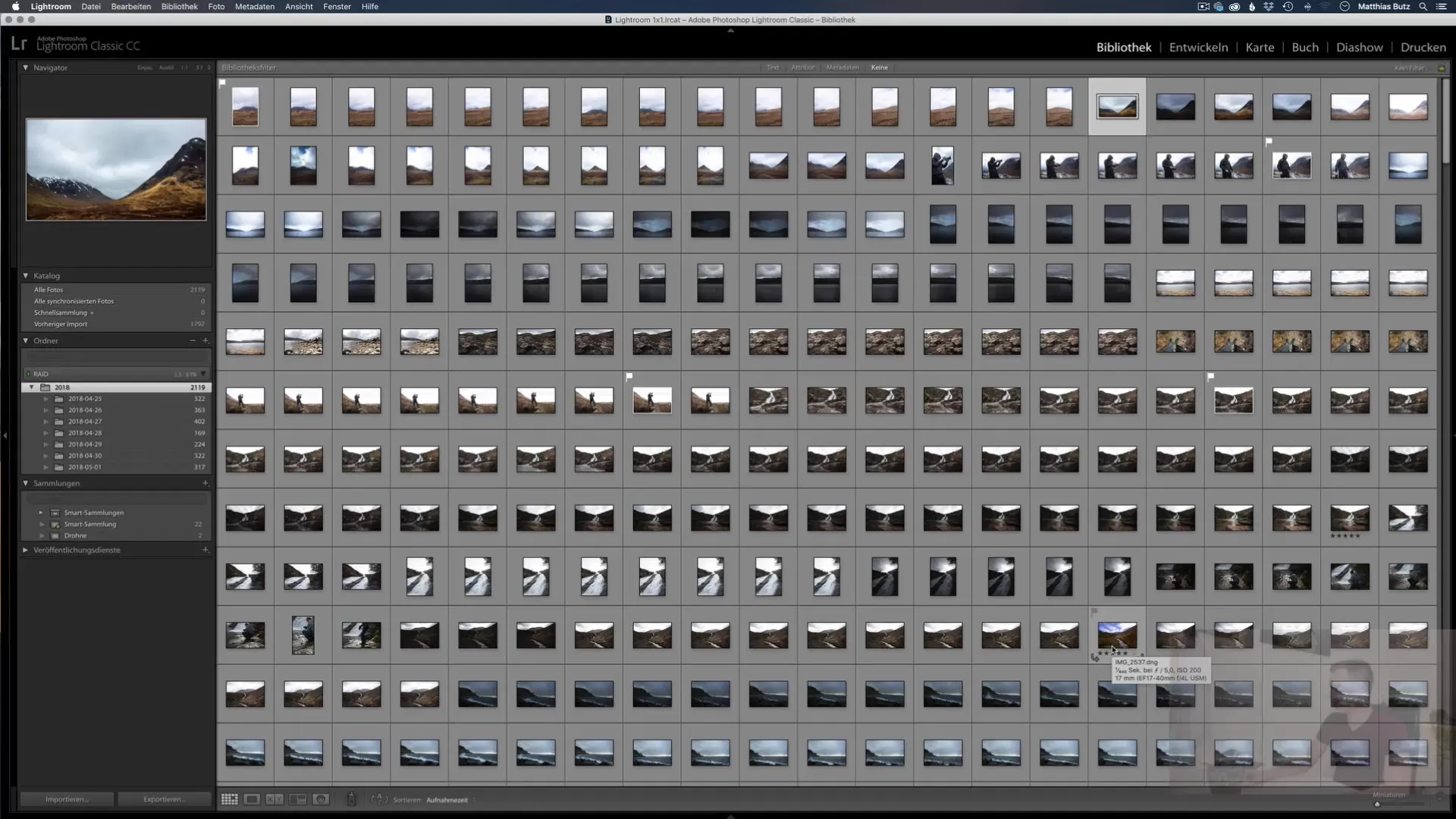Switch to Grid view in toolbar
Screen dimensions: 1456x819
click(x=229, y=799)
